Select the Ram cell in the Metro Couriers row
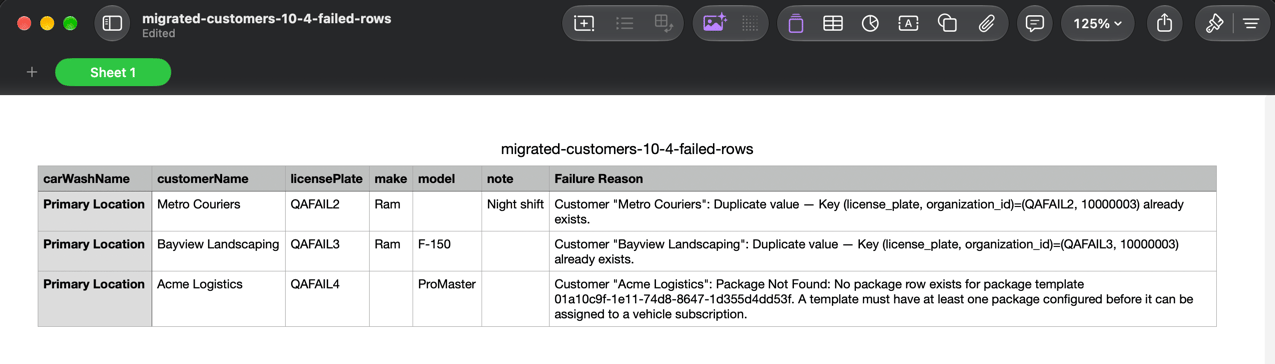Screen dimensions: 1275x364 pyautogui.click(x=391, y=211)
